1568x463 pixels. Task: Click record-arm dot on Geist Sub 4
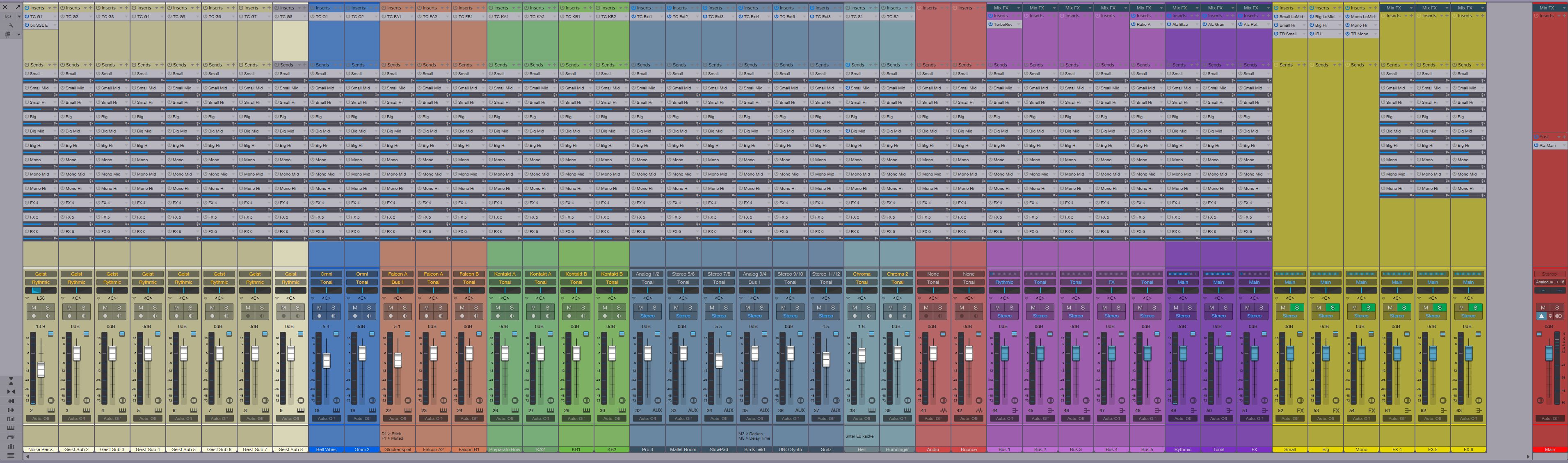[141, 316]
